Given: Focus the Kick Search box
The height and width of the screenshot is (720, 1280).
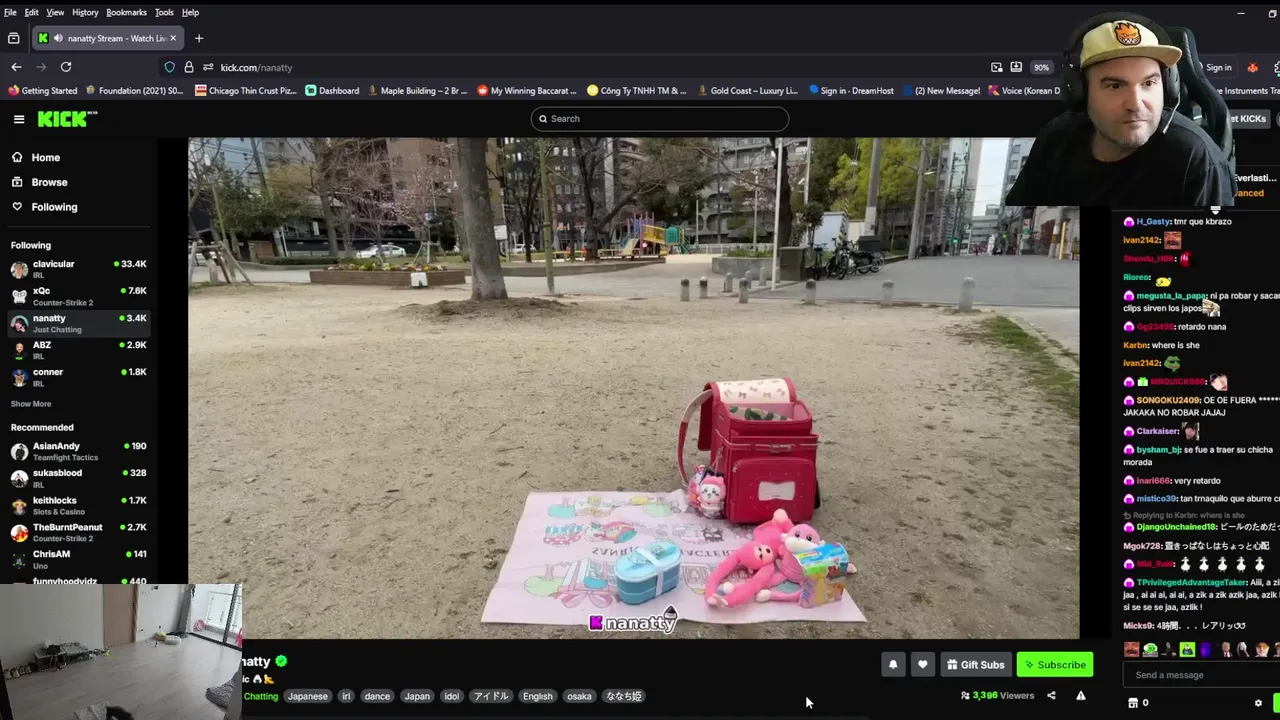Looking at the screenshot, I should 660,119.
